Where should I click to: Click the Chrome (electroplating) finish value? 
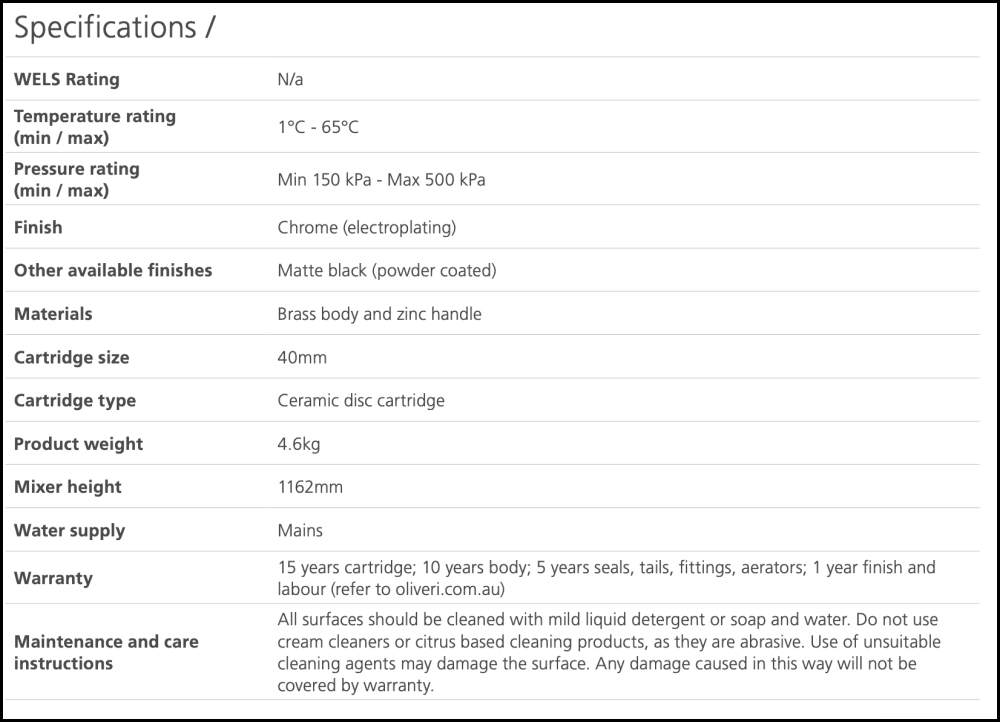tap(366, 227)
